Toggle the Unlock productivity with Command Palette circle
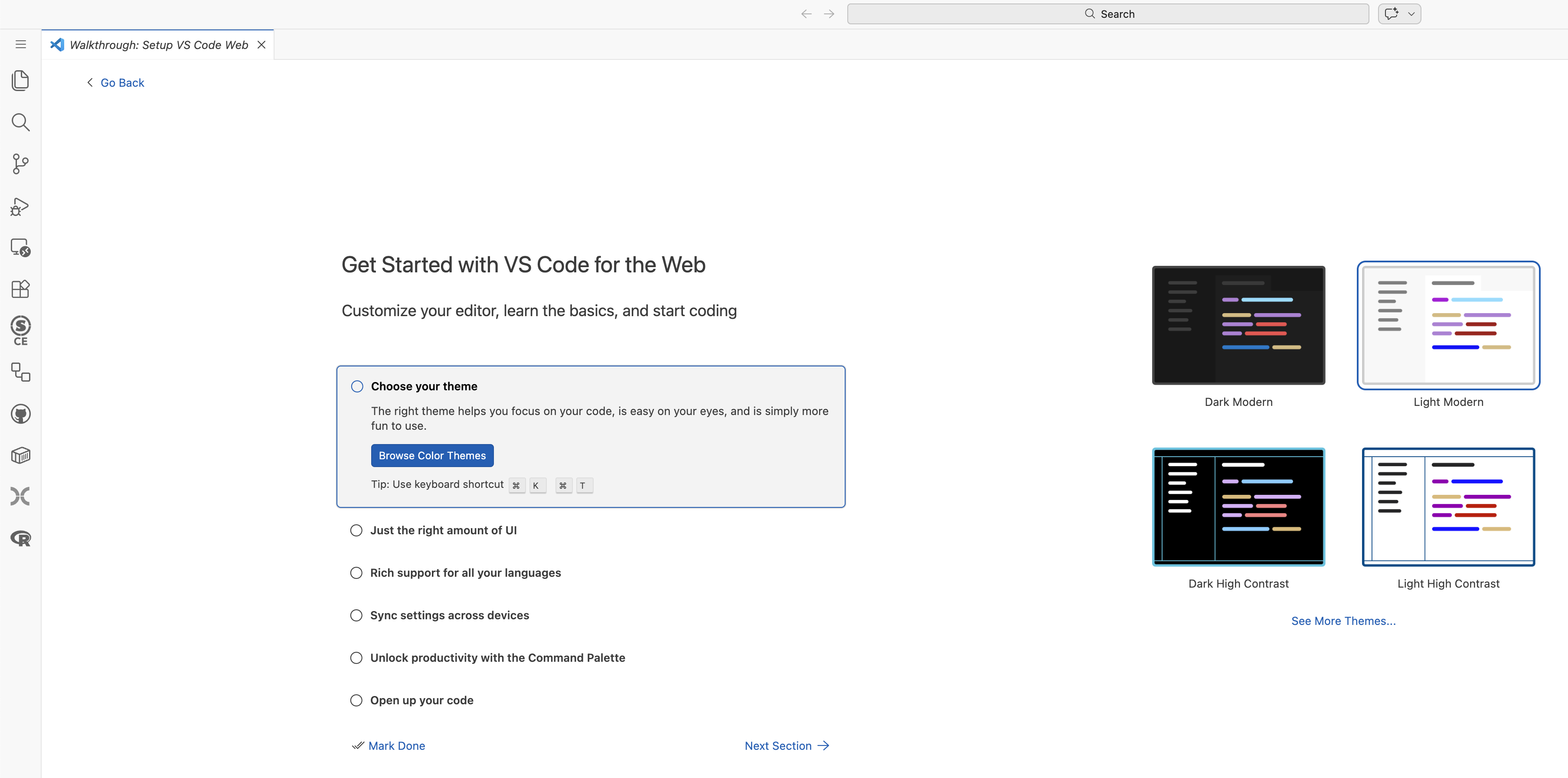The image size is (1568, 778). tap(356, 658)
